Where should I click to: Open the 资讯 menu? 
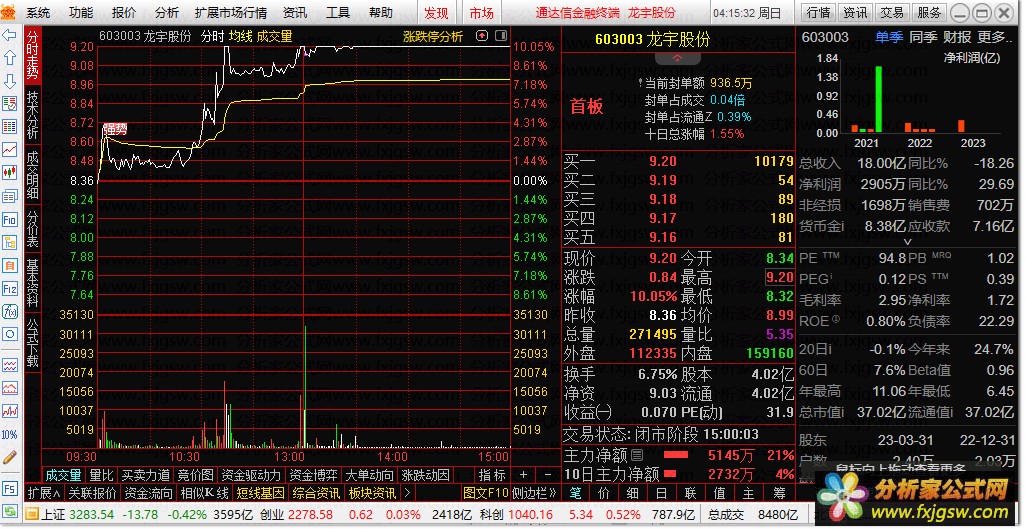coord(295,13)
